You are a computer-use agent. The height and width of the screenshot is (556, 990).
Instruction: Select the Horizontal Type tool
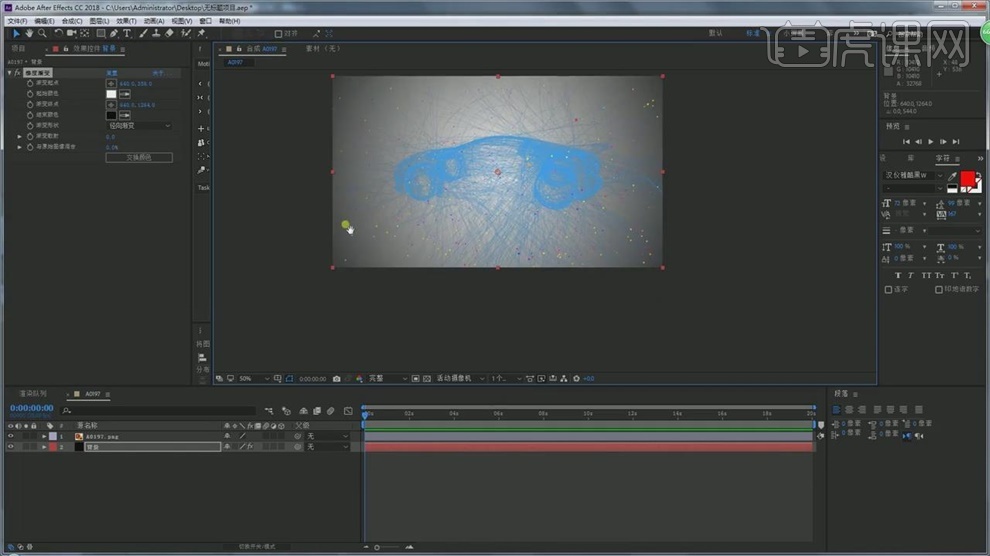click(127, 33)
